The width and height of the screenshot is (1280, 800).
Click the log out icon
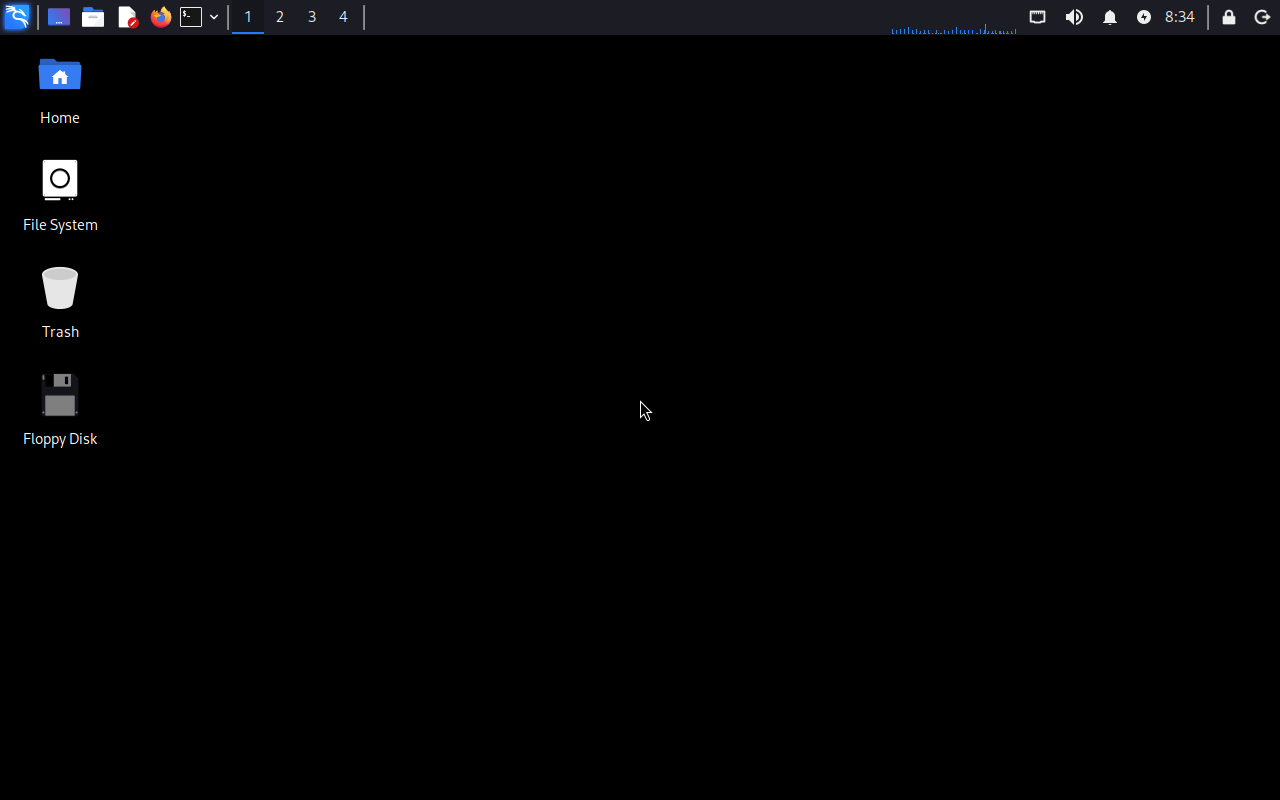1262,17
